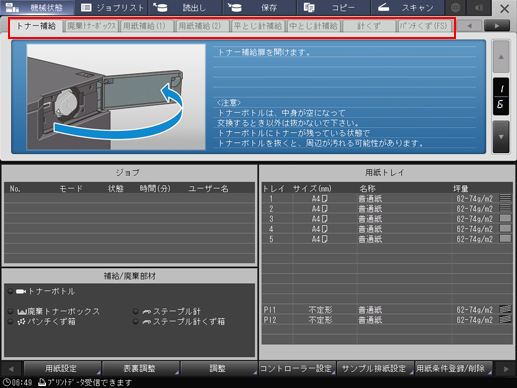517x388 pixels.
Task: Select tray 4 row in paper tray list
Action: click(x=387, y=229)
